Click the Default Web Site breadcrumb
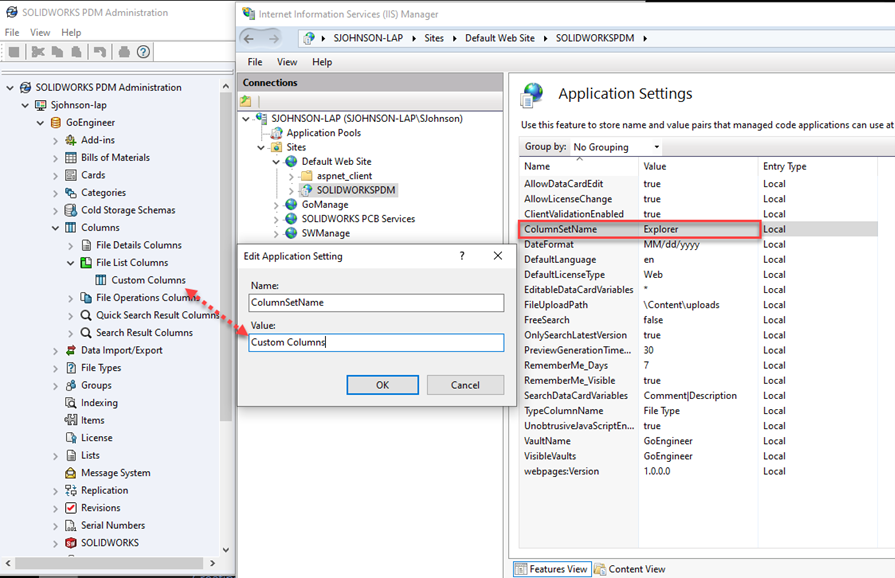The image size is (895, 578). click(x=500, y=38)
